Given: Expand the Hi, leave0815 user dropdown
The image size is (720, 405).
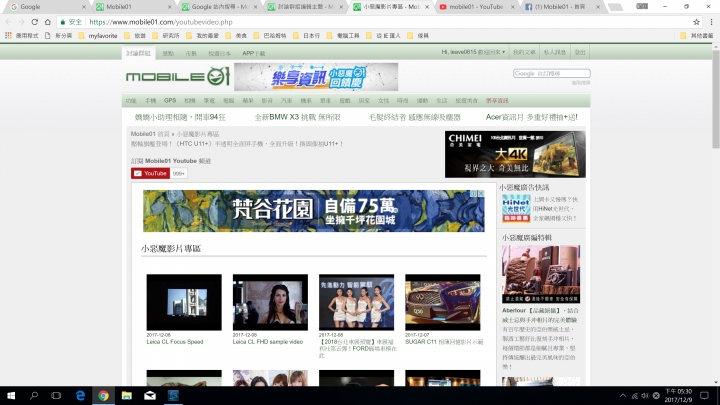Looking at the screenshot, I should [x=473, y=52].
